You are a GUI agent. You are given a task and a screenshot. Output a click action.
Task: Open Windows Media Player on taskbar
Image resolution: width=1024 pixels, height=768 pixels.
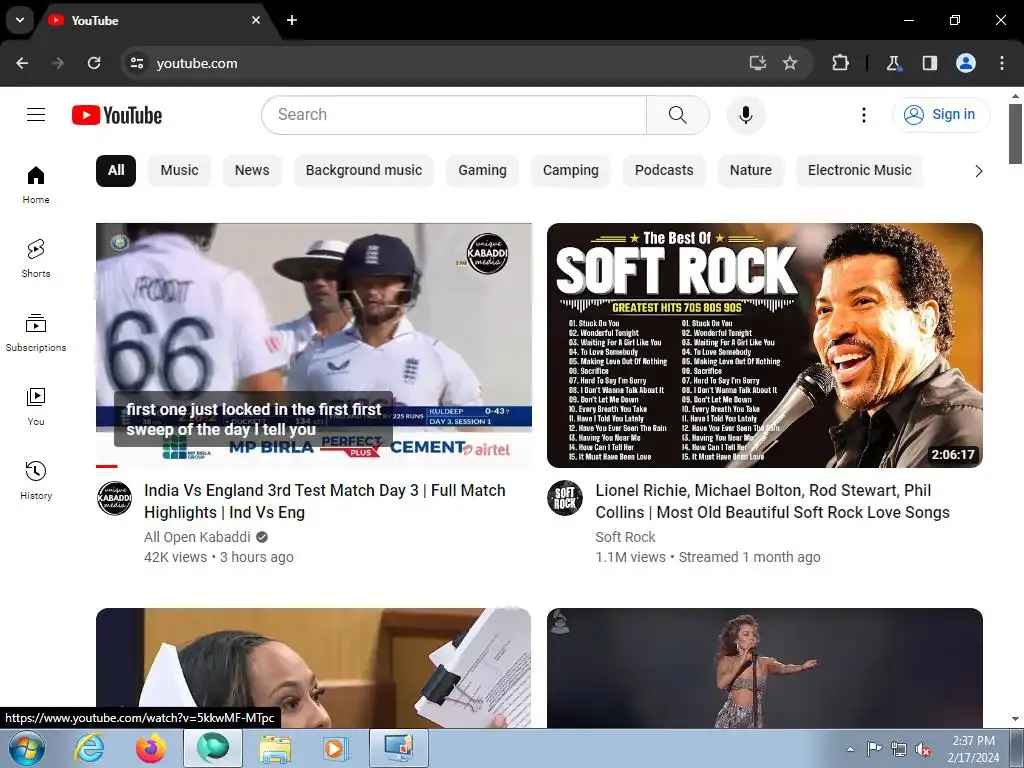(336, 748)
